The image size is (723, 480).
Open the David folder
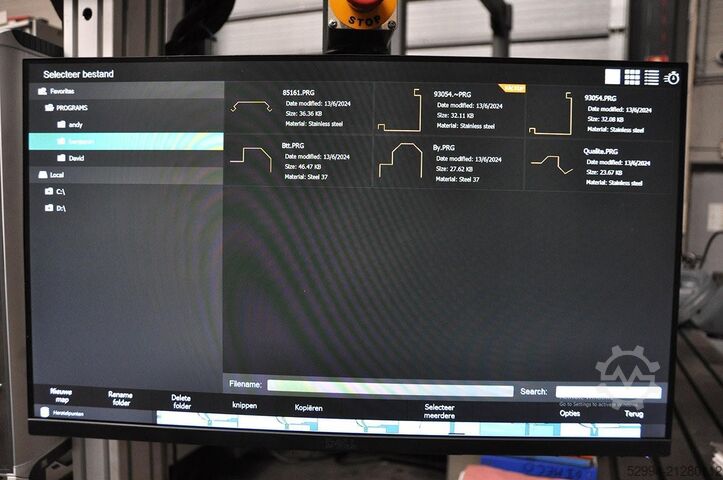[77, 158]
